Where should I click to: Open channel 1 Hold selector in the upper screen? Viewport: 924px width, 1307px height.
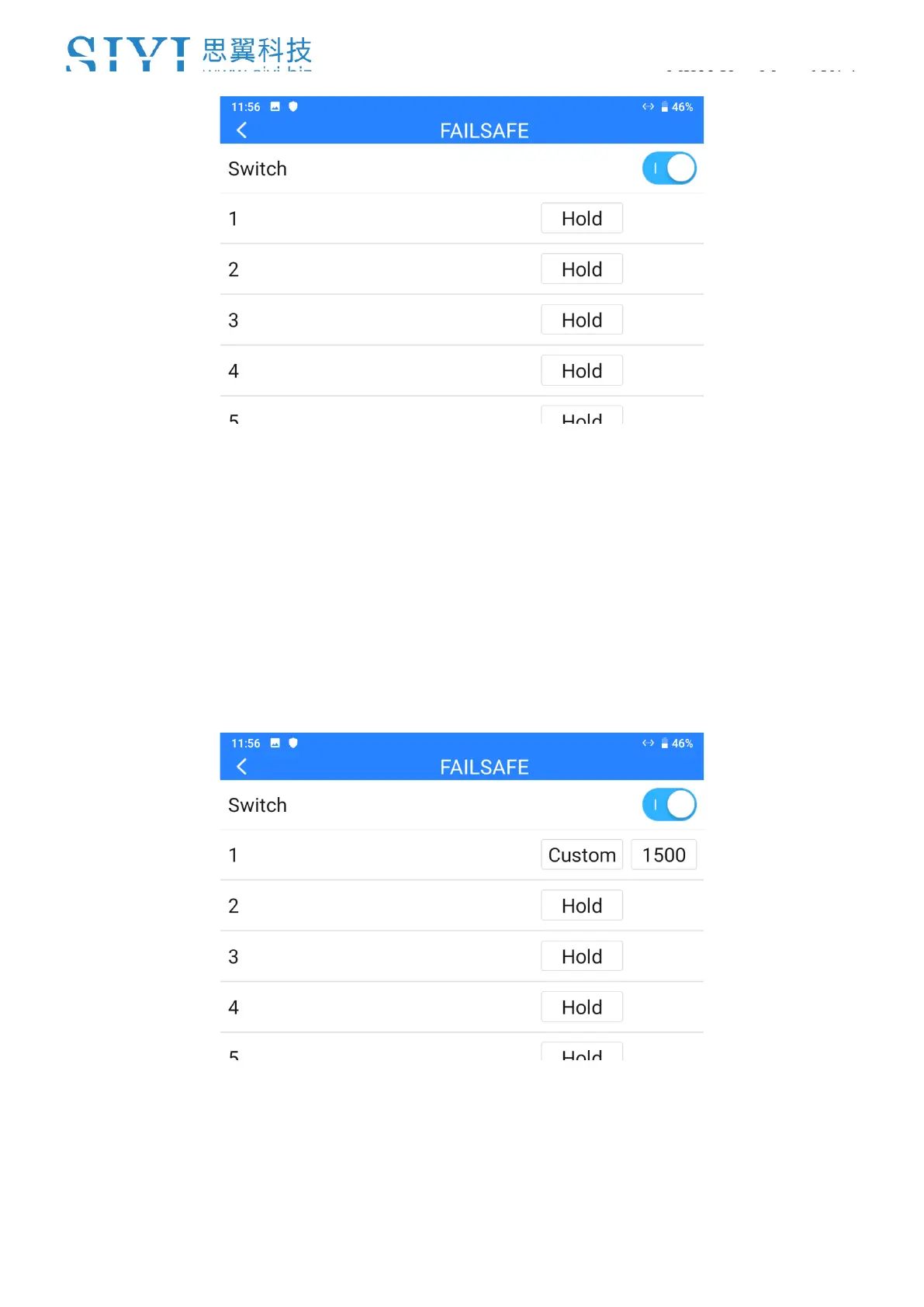point(582,219)
